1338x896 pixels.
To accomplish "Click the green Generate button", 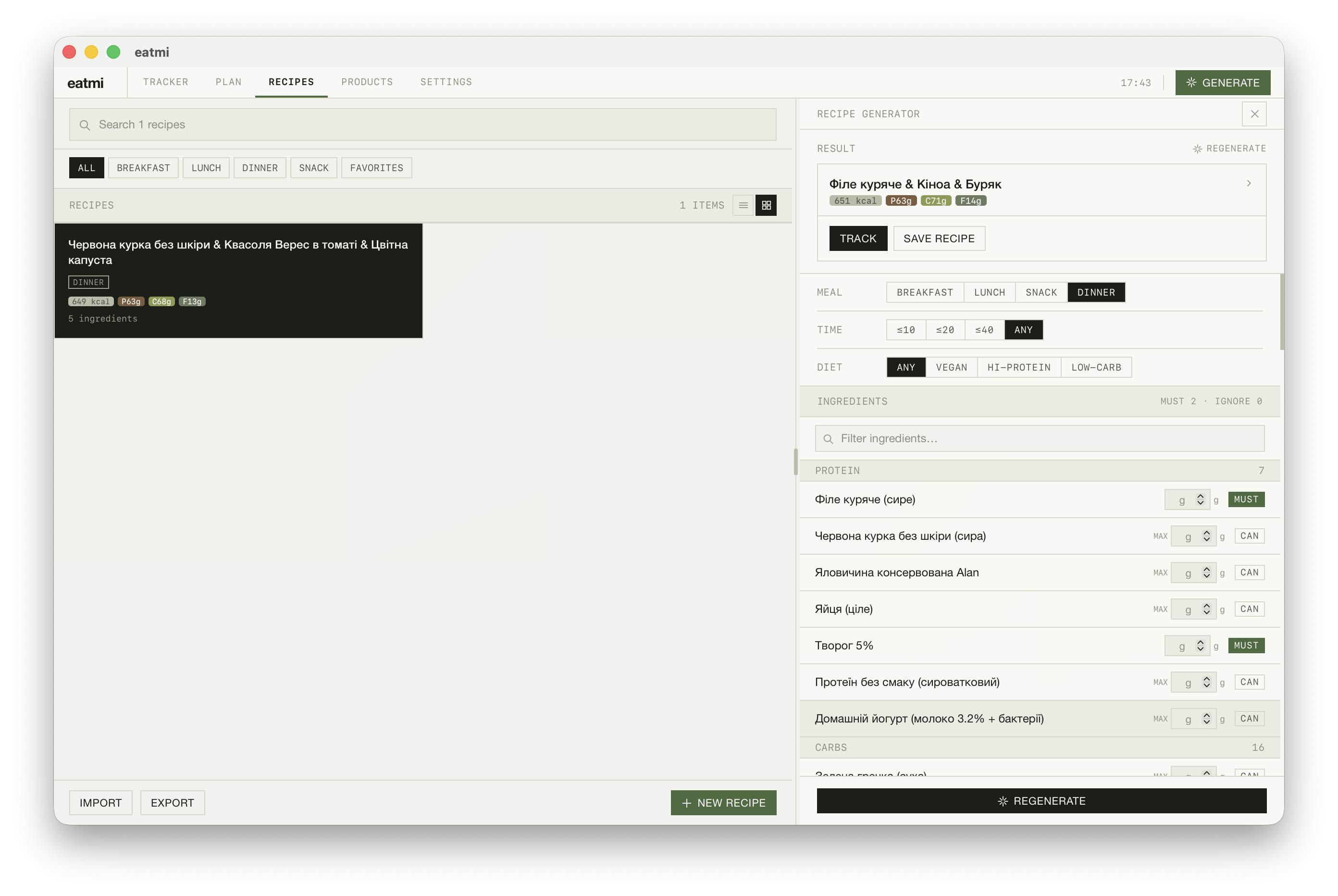I will pyautogui.click(x=1223, y=82).
